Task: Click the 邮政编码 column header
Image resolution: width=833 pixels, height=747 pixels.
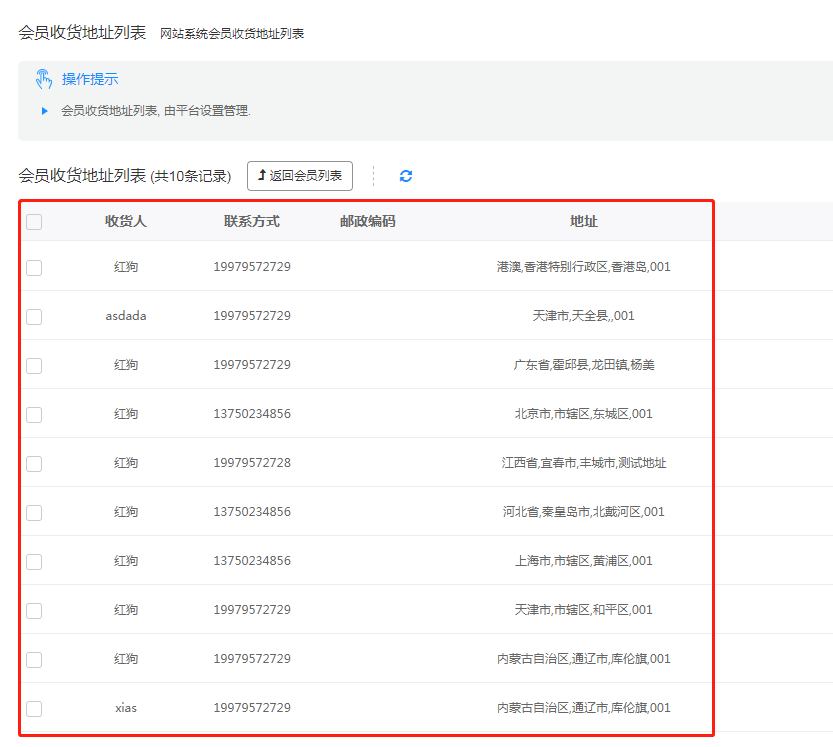Action: click(367, 221)
